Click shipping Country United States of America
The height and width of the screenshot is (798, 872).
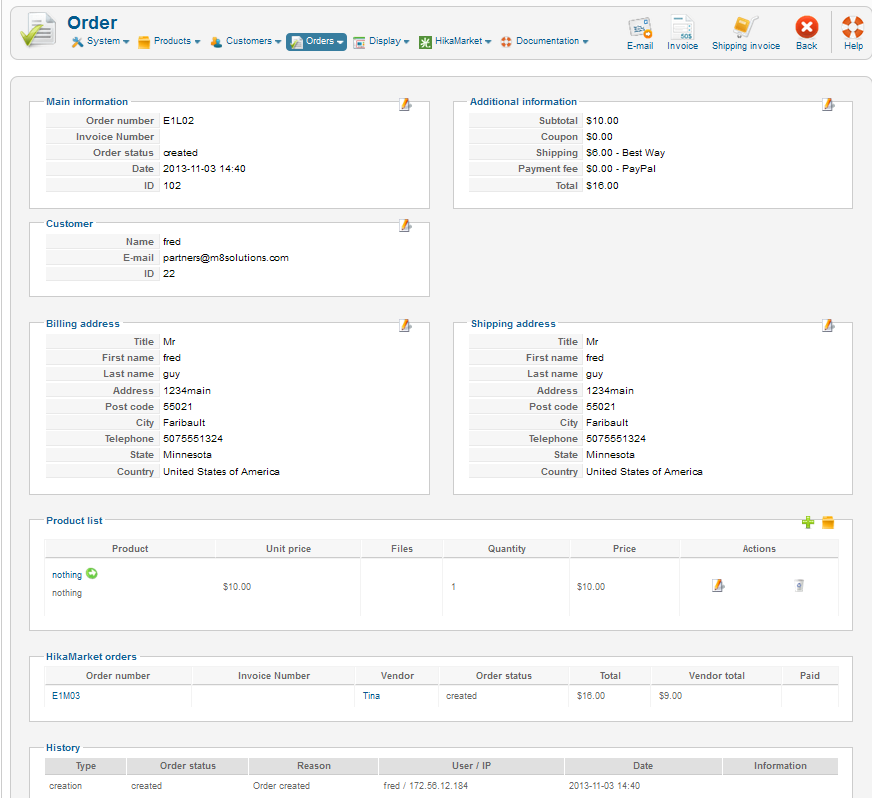(x=644, y=472)
